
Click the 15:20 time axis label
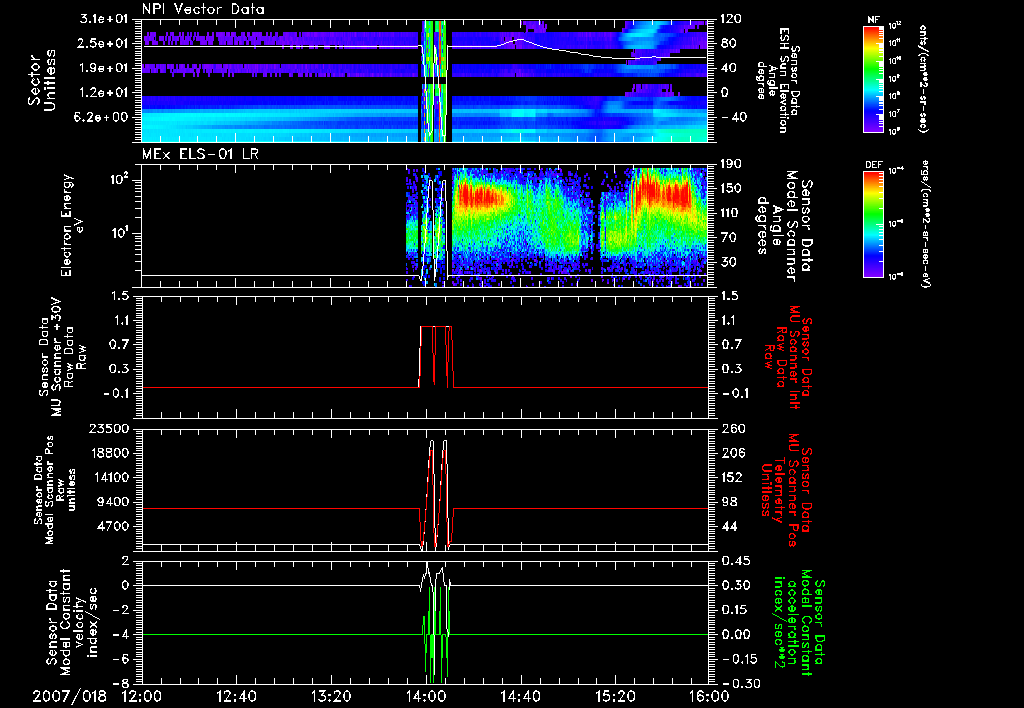(614, 695)
